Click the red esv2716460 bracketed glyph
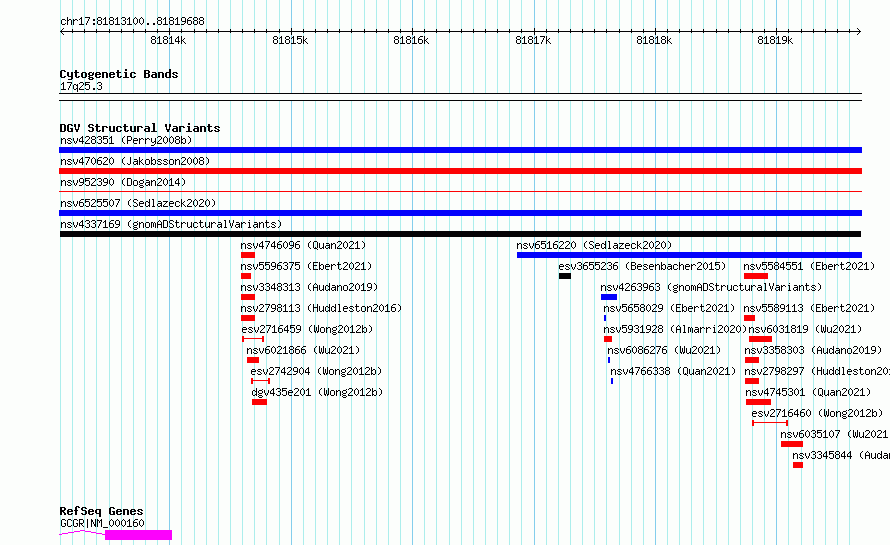The height and width of the screenshot is (545, 890). (770, 423)
